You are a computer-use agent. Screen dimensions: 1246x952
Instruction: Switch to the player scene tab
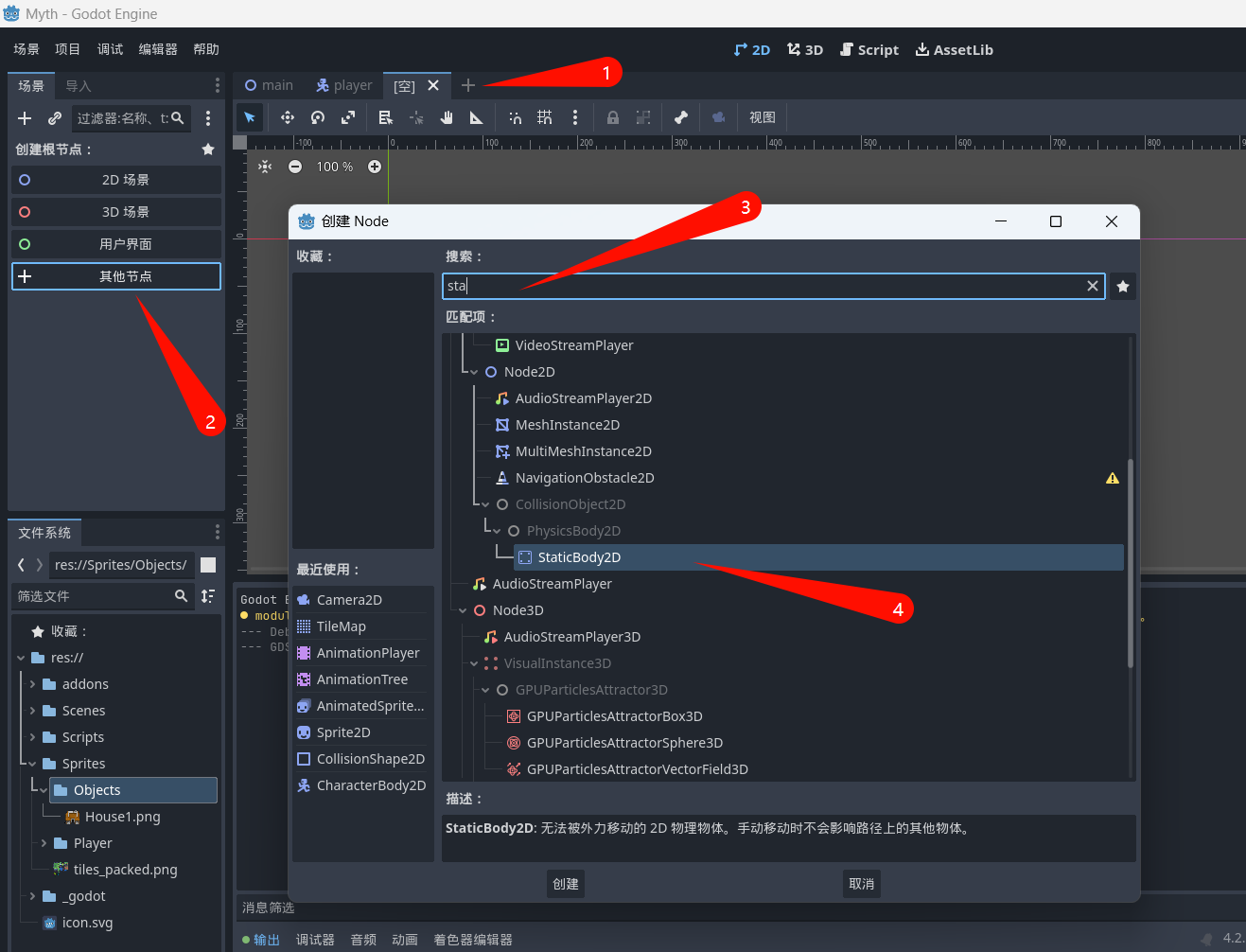(x=344, y=85)
